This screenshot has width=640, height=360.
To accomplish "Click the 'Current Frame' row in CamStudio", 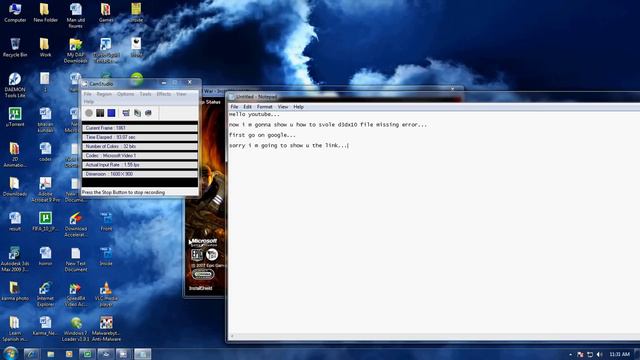I will pos(140,128).
